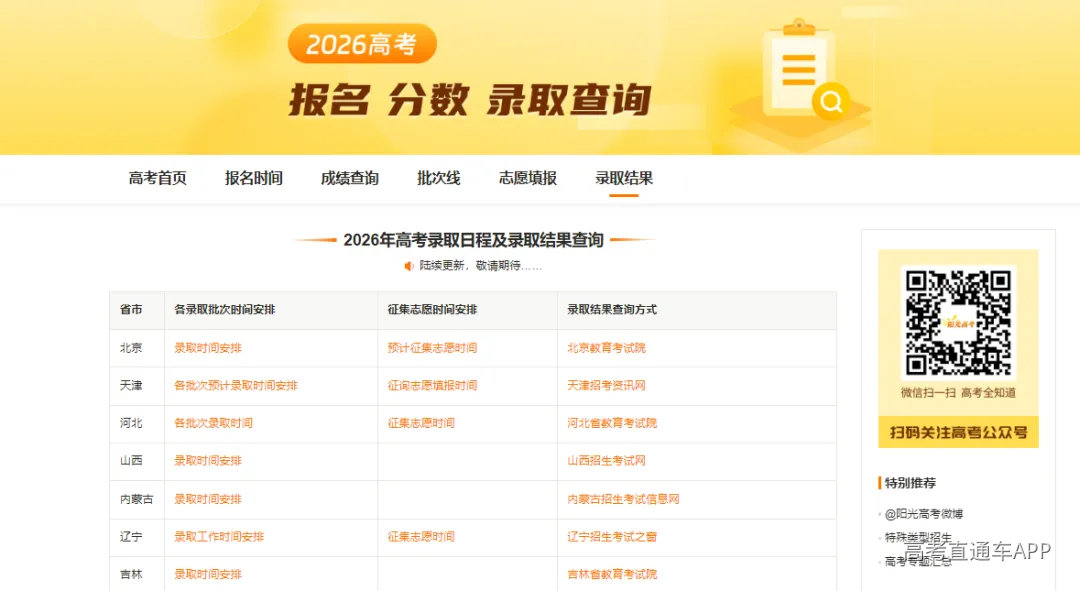Click 辽宁 征集志愿时间 link

click(x=421, y=537)
